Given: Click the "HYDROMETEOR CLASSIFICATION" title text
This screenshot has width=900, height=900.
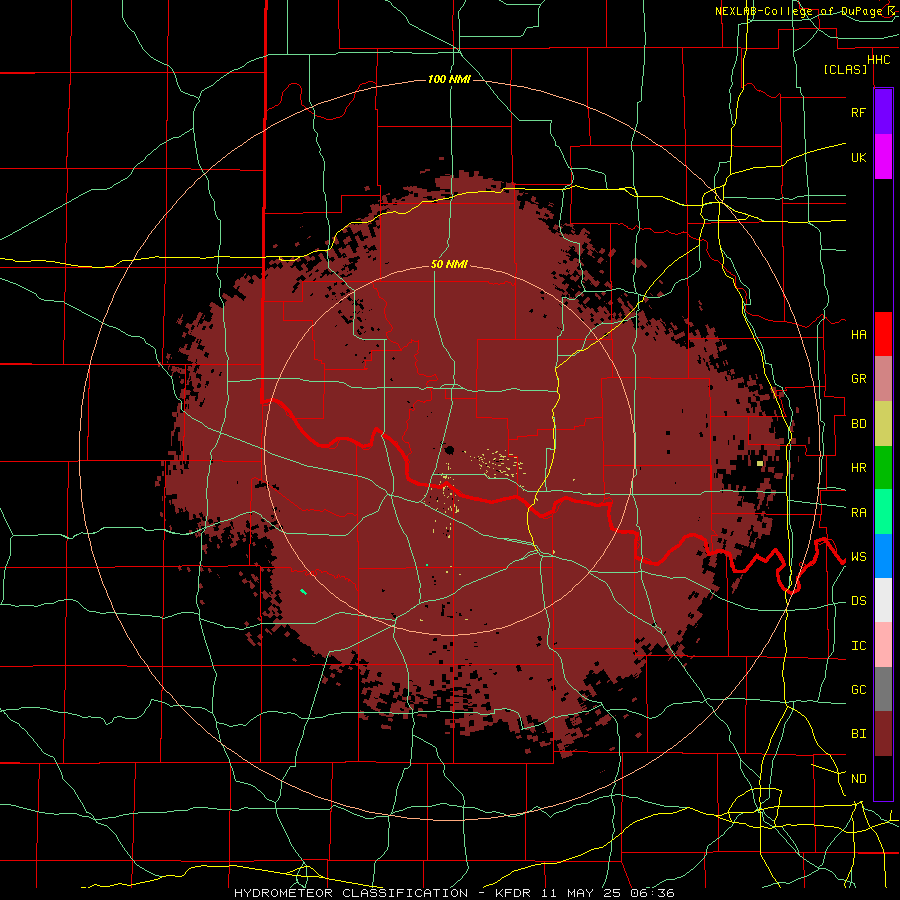Looking at the screenshot, I should 351,893.
